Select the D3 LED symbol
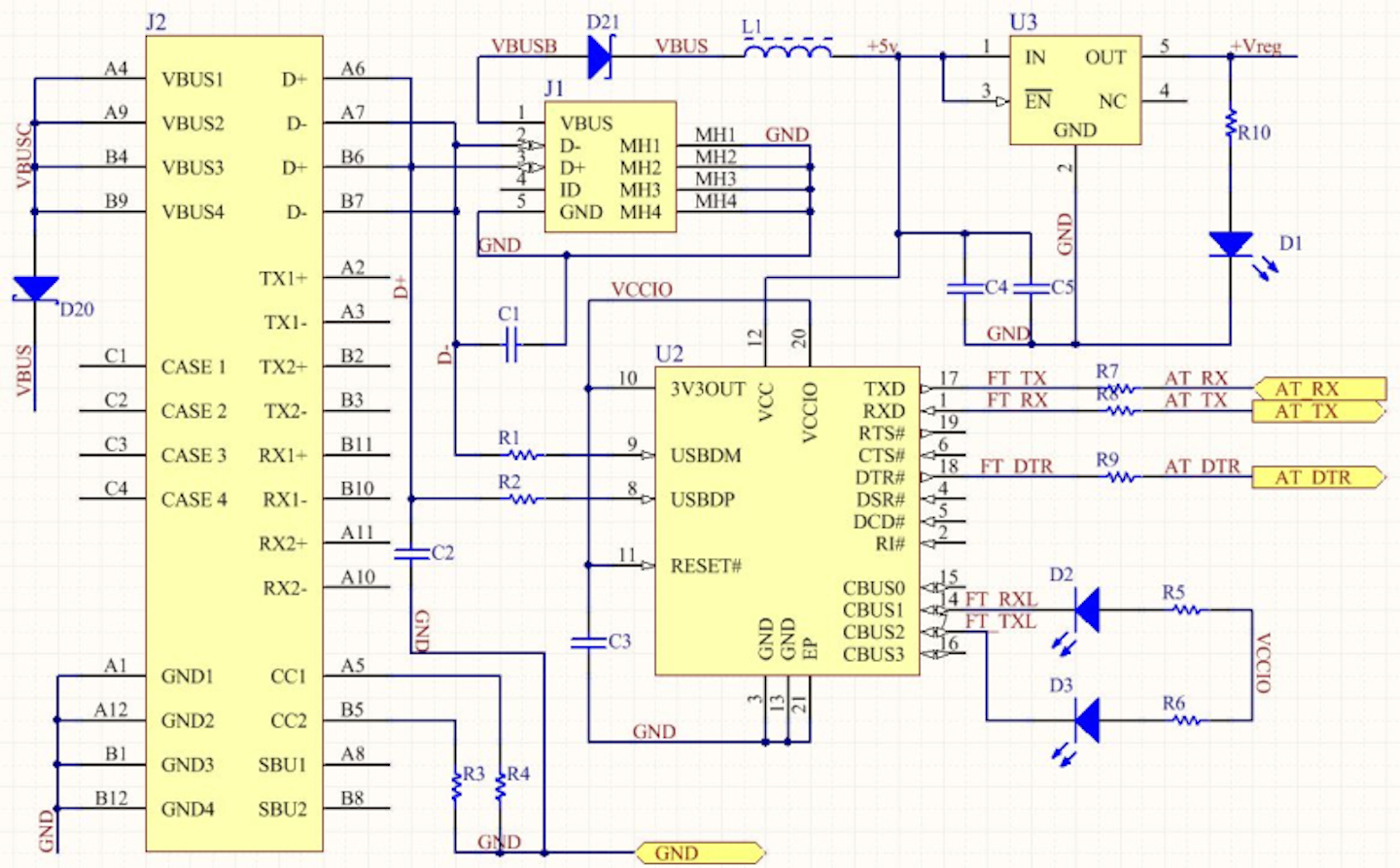 [x=1086, y=720]
